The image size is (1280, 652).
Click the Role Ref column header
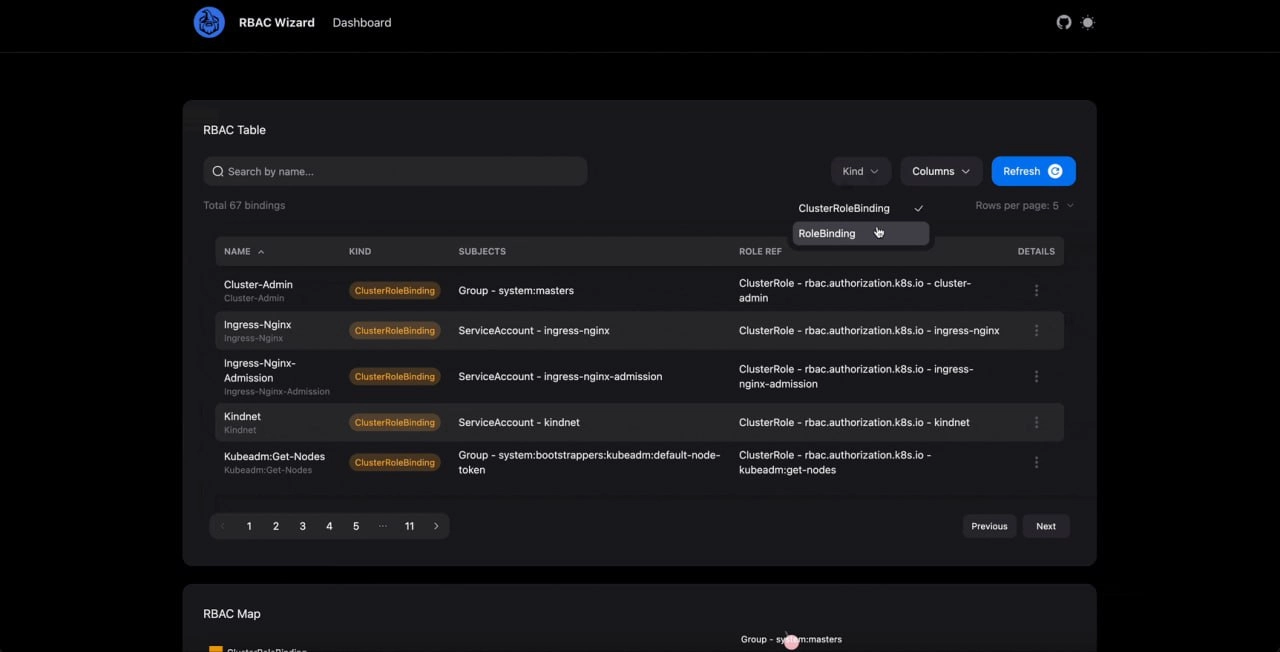point(760,252)
